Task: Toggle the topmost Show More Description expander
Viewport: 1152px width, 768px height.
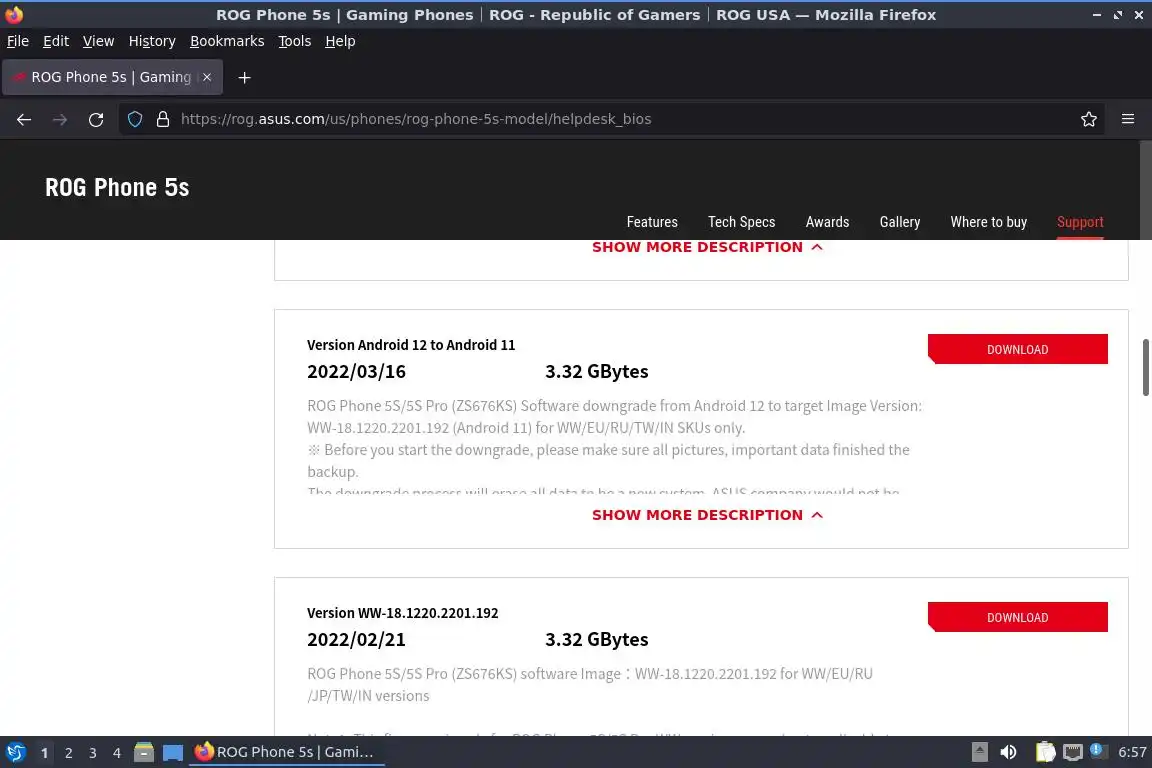Action: point(707,248)
